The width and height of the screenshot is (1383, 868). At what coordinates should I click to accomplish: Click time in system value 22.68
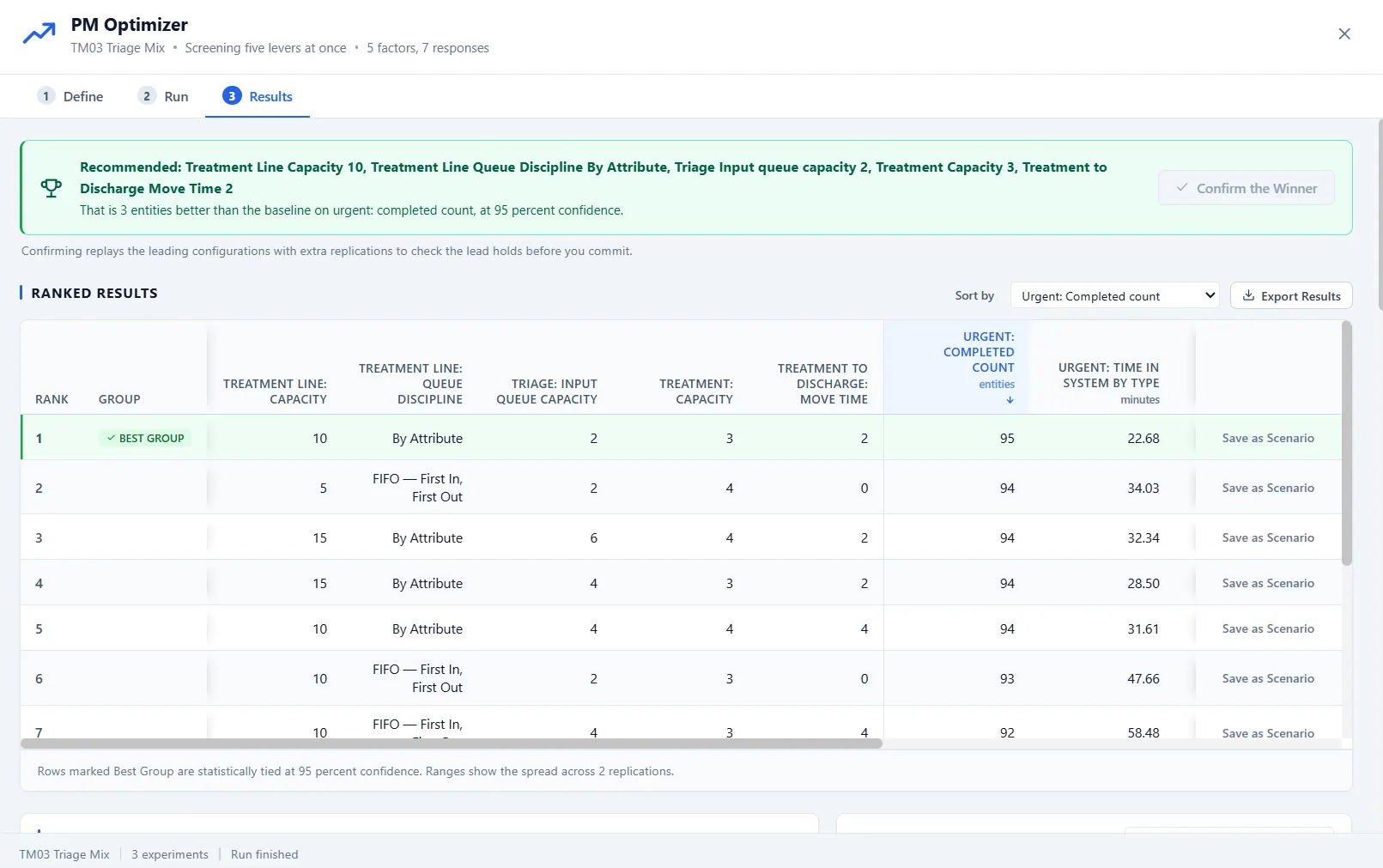[1143, 438]
